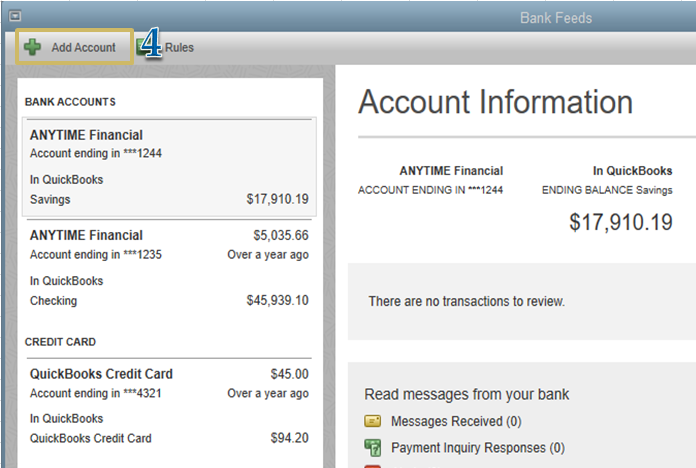Open the Payment Inquiry Responses (0) link
Viewport: 696px width, 468px height.
point(477,448)
